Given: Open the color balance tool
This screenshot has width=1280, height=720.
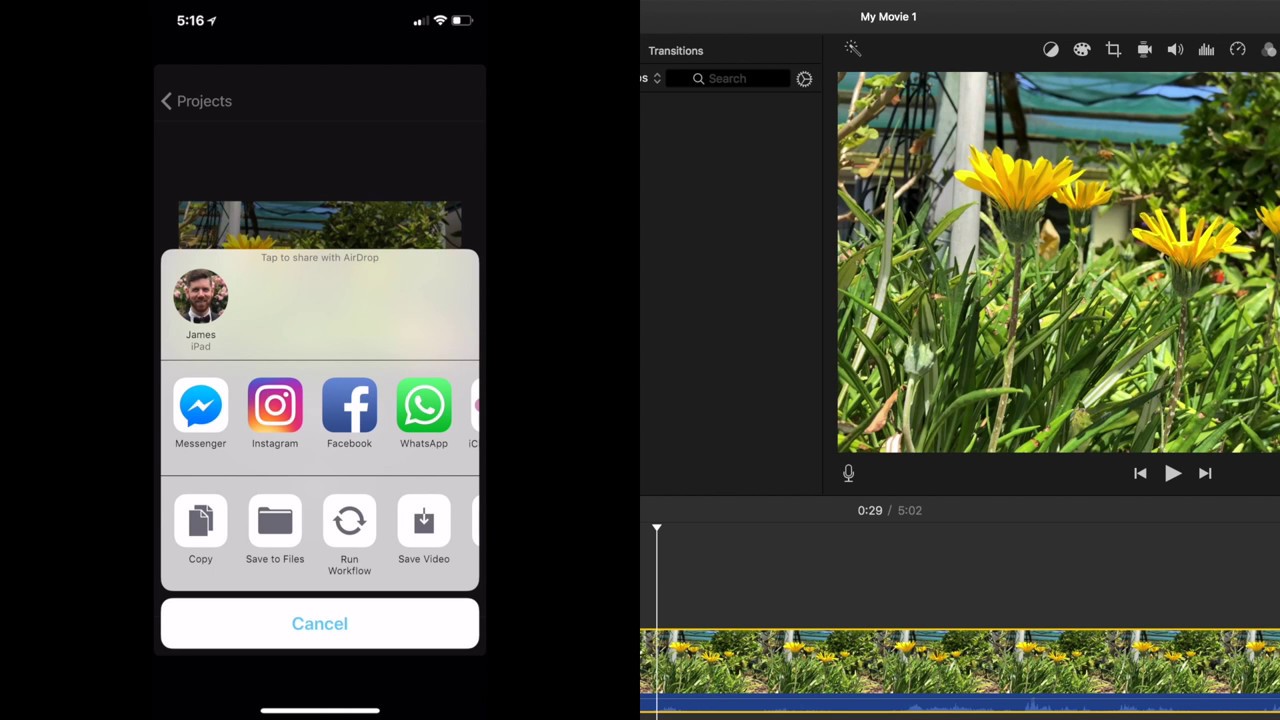Looking at the screenshot, I should click(1051, 49).
